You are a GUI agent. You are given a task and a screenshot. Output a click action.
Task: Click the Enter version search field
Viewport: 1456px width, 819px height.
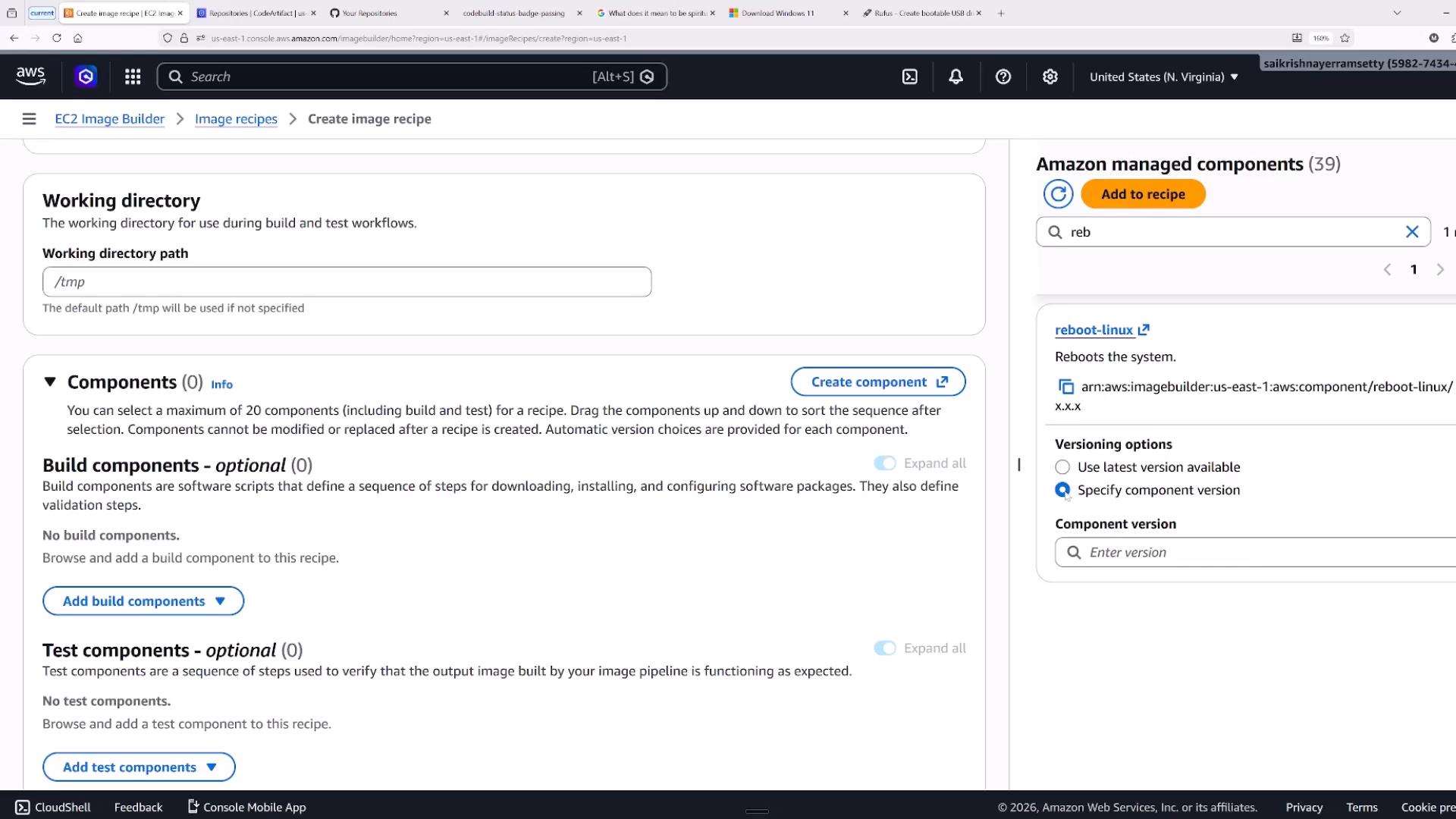(x=1255, y=552)
